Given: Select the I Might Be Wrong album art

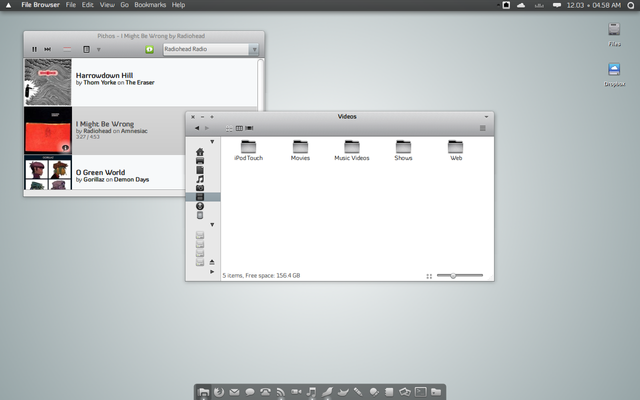Looking at the screenshot, I should click(48, 130).
